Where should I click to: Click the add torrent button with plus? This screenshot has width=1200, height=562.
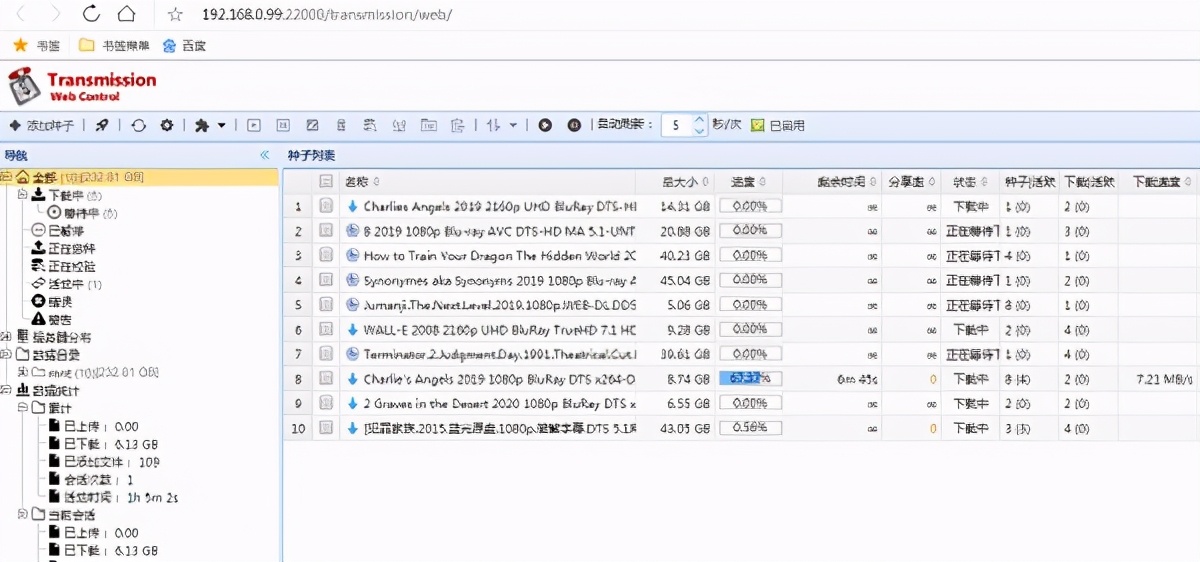[42, 125]
